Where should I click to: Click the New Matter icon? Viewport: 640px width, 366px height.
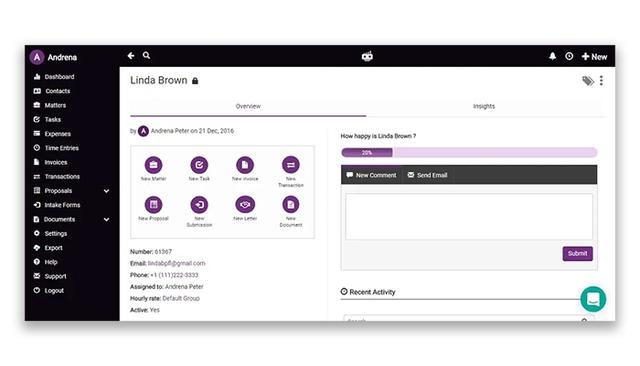tap(153, 165)
